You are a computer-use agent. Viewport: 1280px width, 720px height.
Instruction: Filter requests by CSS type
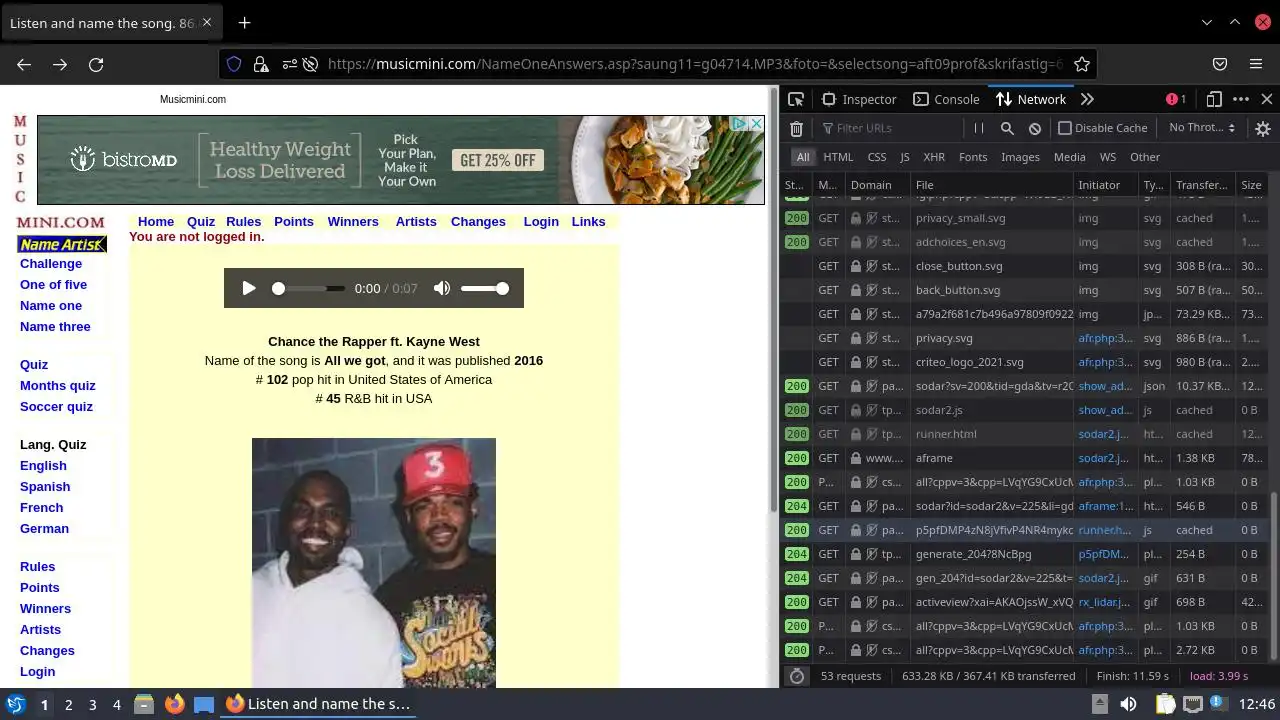click(877, 157)
